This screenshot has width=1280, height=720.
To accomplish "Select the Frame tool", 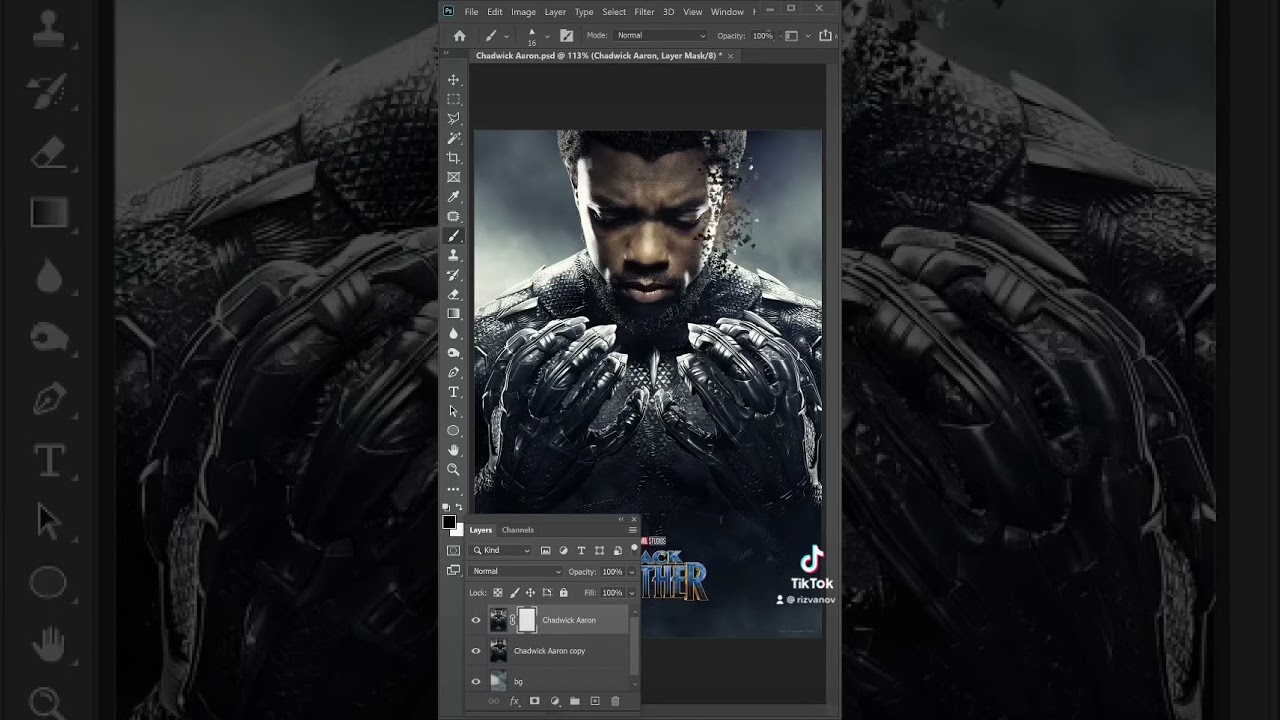I will point(453,177).
